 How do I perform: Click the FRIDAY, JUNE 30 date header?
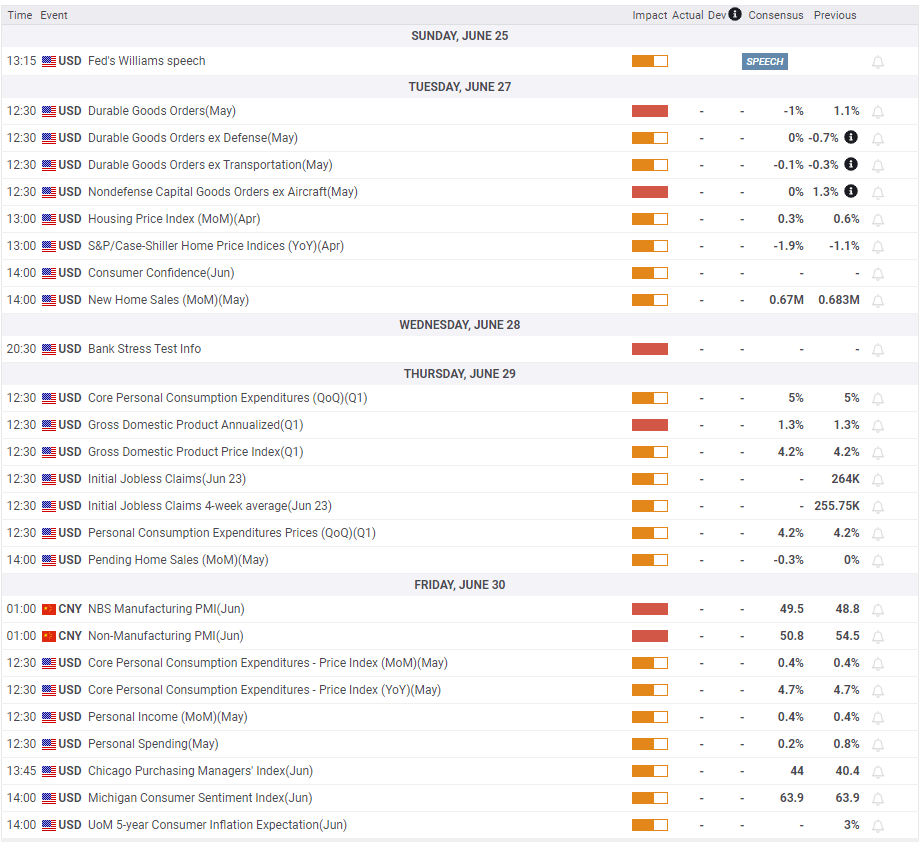click(x=459, y=585)
